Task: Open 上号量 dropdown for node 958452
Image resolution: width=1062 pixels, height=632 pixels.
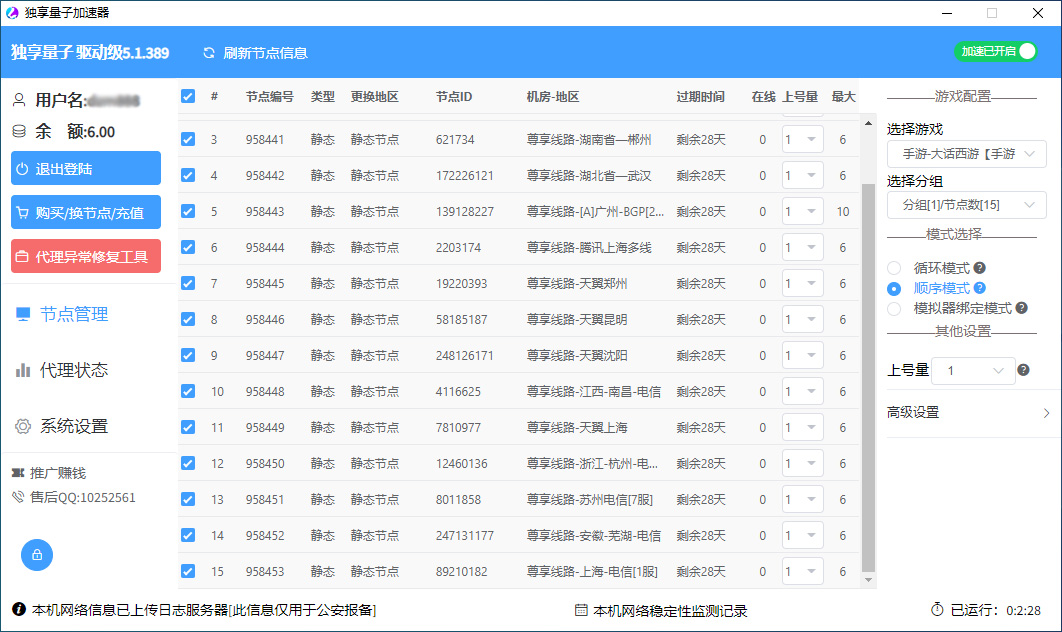Action: (803, 535)
